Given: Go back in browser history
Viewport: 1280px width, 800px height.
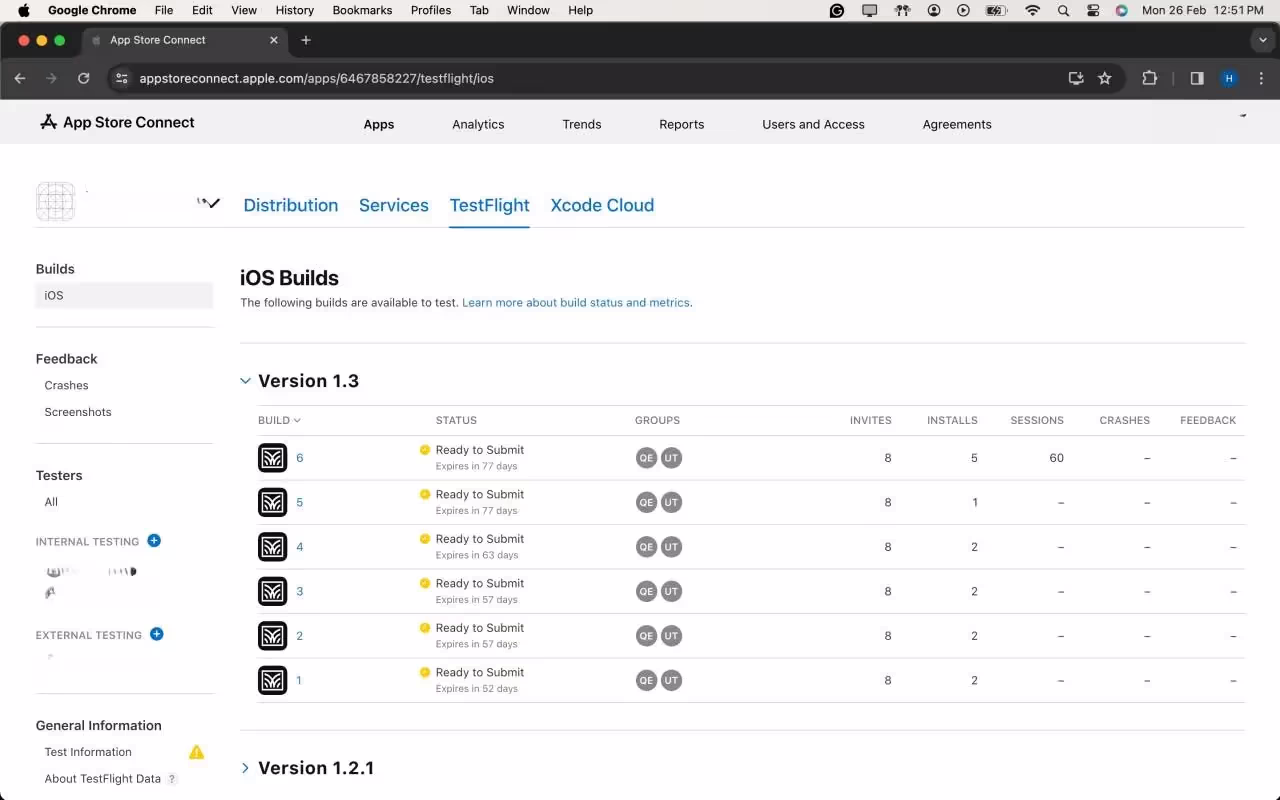Looking at the screenshot, I should click(20, 78).
